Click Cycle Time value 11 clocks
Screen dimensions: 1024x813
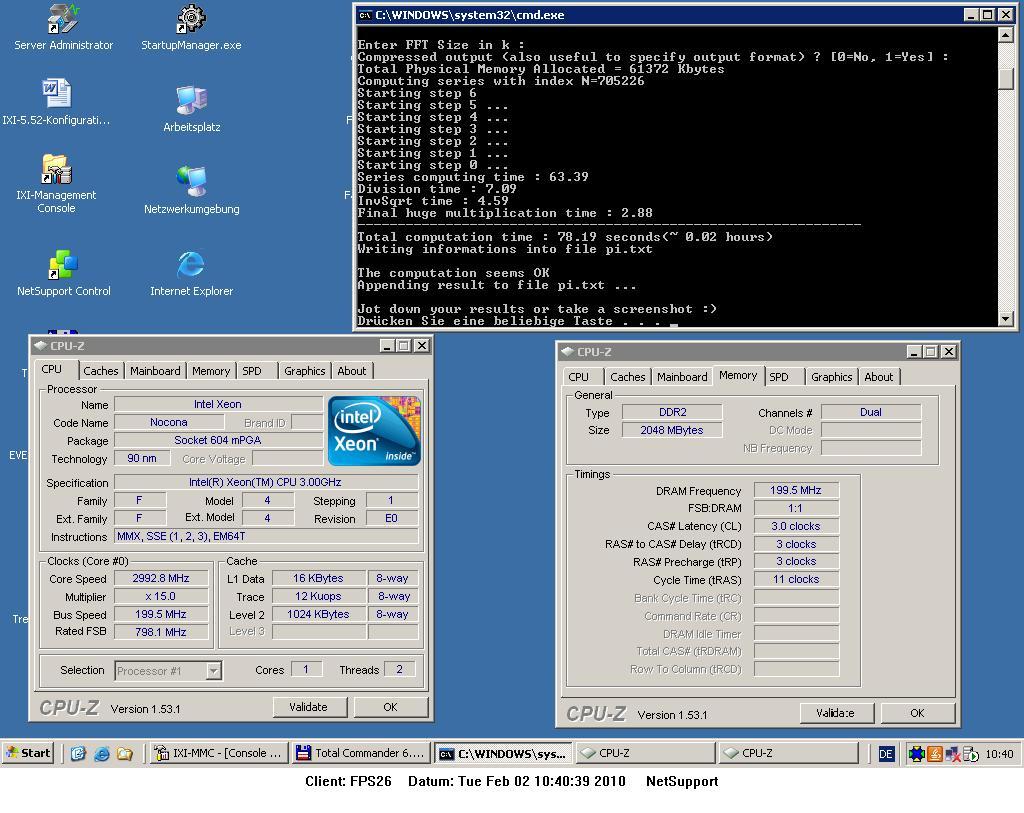tap(796, 579)
